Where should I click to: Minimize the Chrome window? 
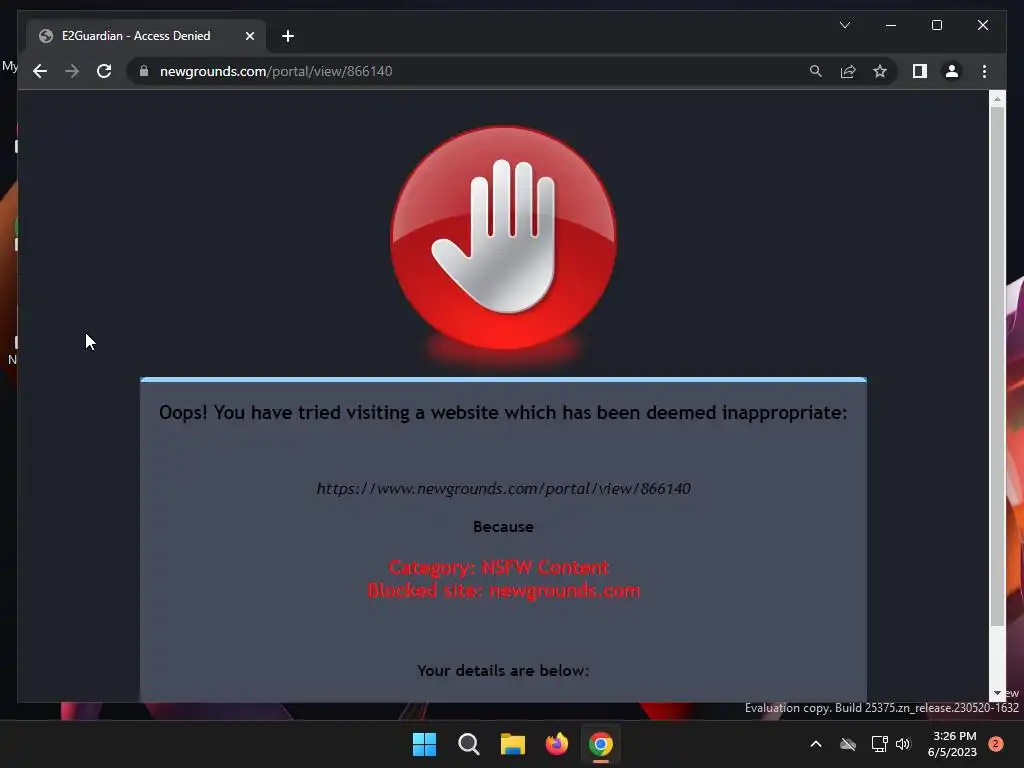pyautogui.click(x=891, y=25)
